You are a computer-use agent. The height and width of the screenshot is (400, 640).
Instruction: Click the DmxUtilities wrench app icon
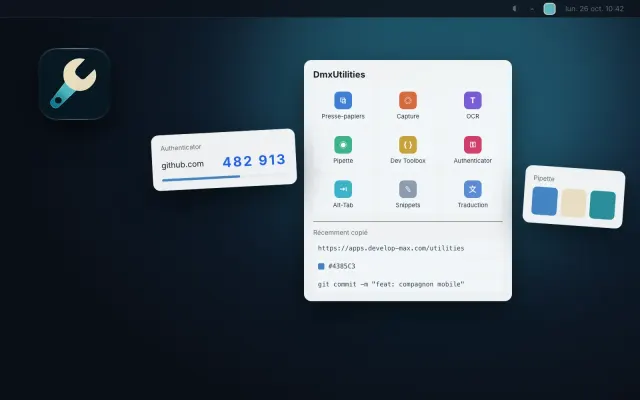coord(74,84)
